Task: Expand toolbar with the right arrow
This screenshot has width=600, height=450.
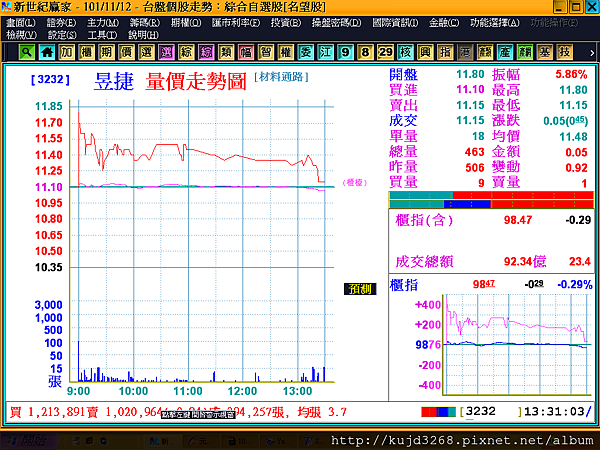Action: click(x=592, y=53)
